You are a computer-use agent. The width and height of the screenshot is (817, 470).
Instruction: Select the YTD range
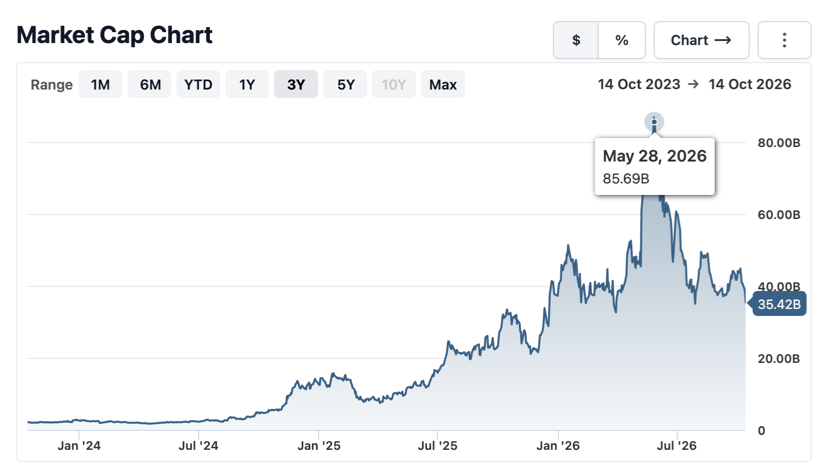[198, 84]
